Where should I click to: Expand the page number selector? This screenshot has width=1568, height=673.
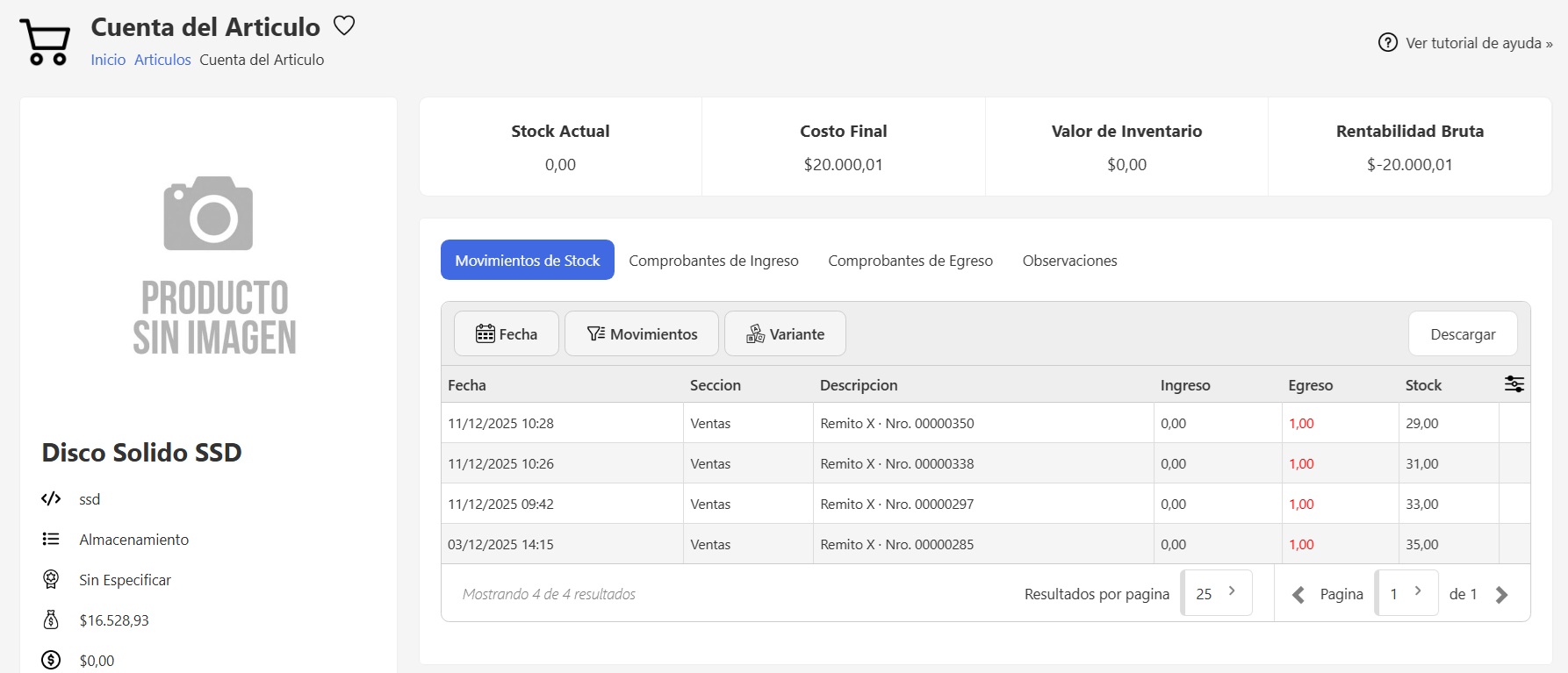pyautogui.click(x=1406, y=593)
